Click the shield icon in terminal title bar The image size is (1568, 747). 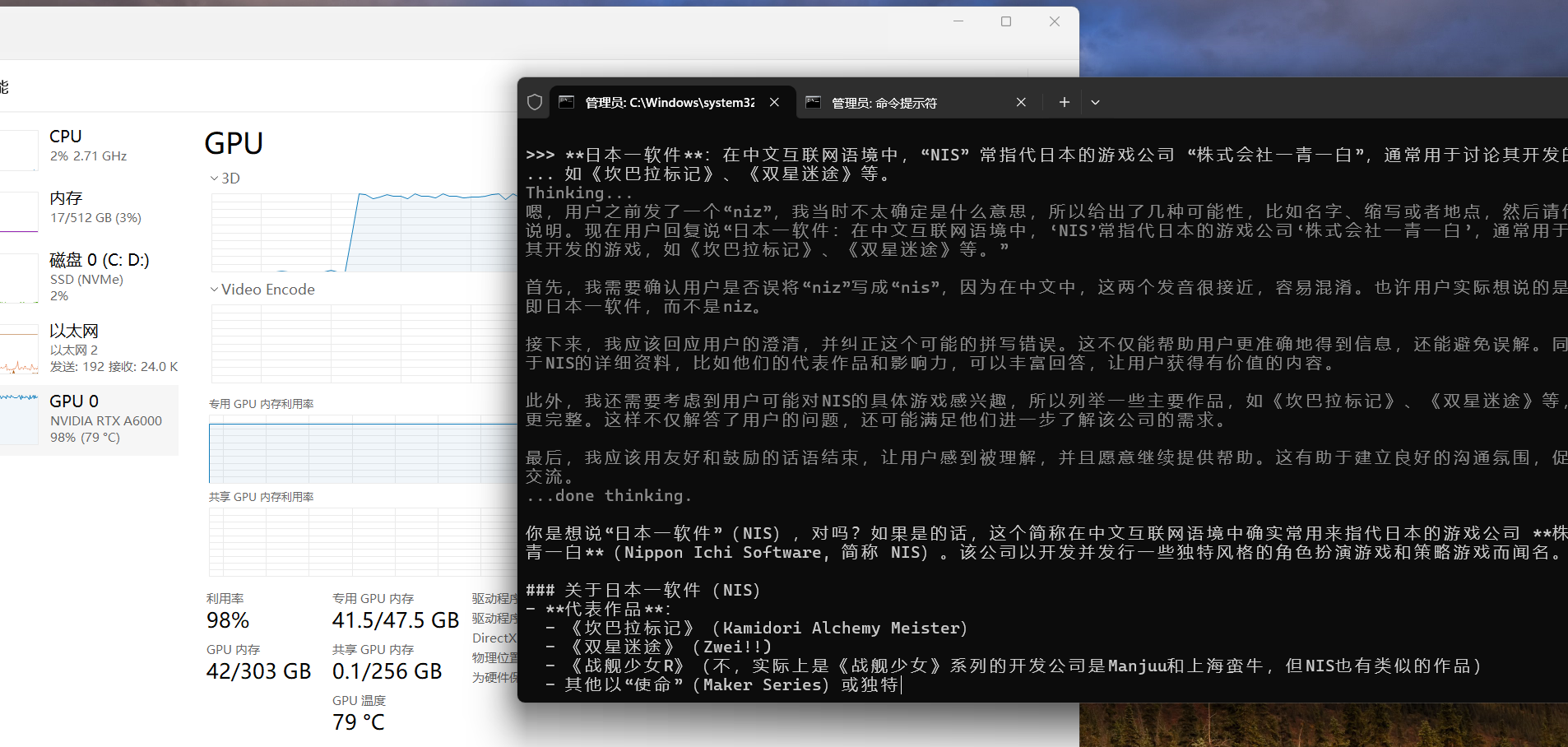[535, 102]
